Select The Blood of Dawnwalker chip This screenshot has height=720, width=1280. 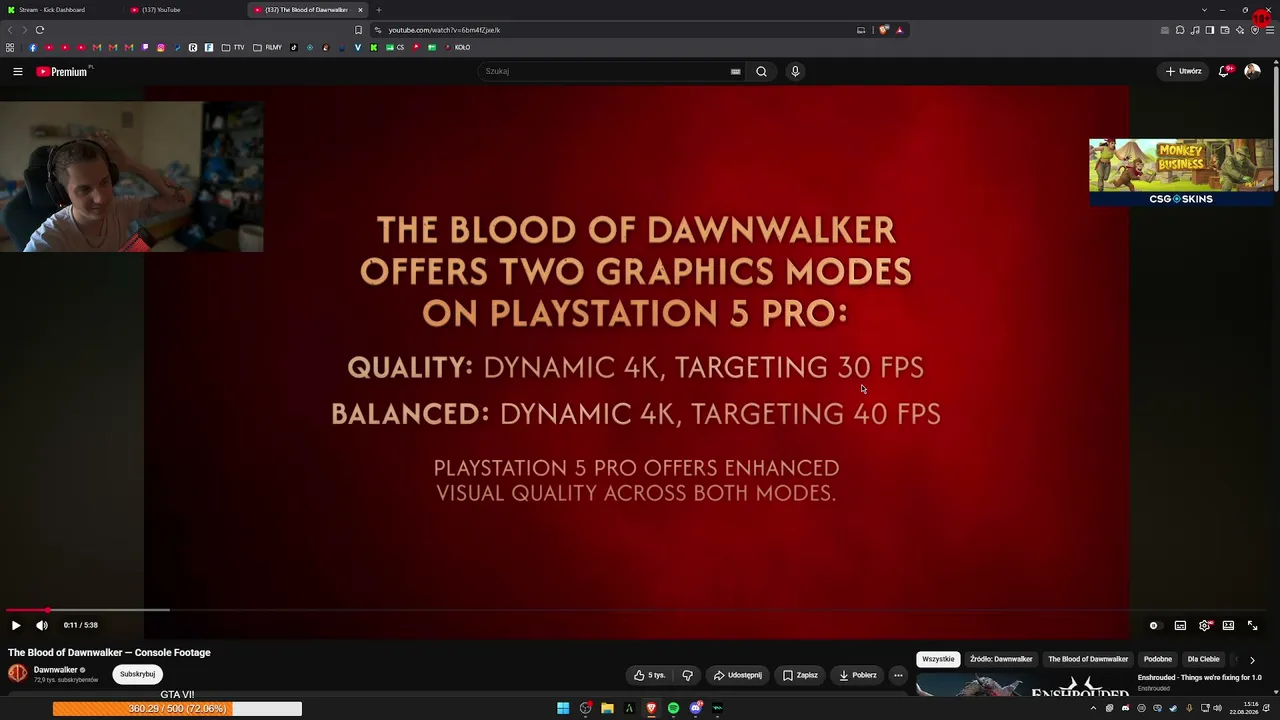tap(1088, 659)
